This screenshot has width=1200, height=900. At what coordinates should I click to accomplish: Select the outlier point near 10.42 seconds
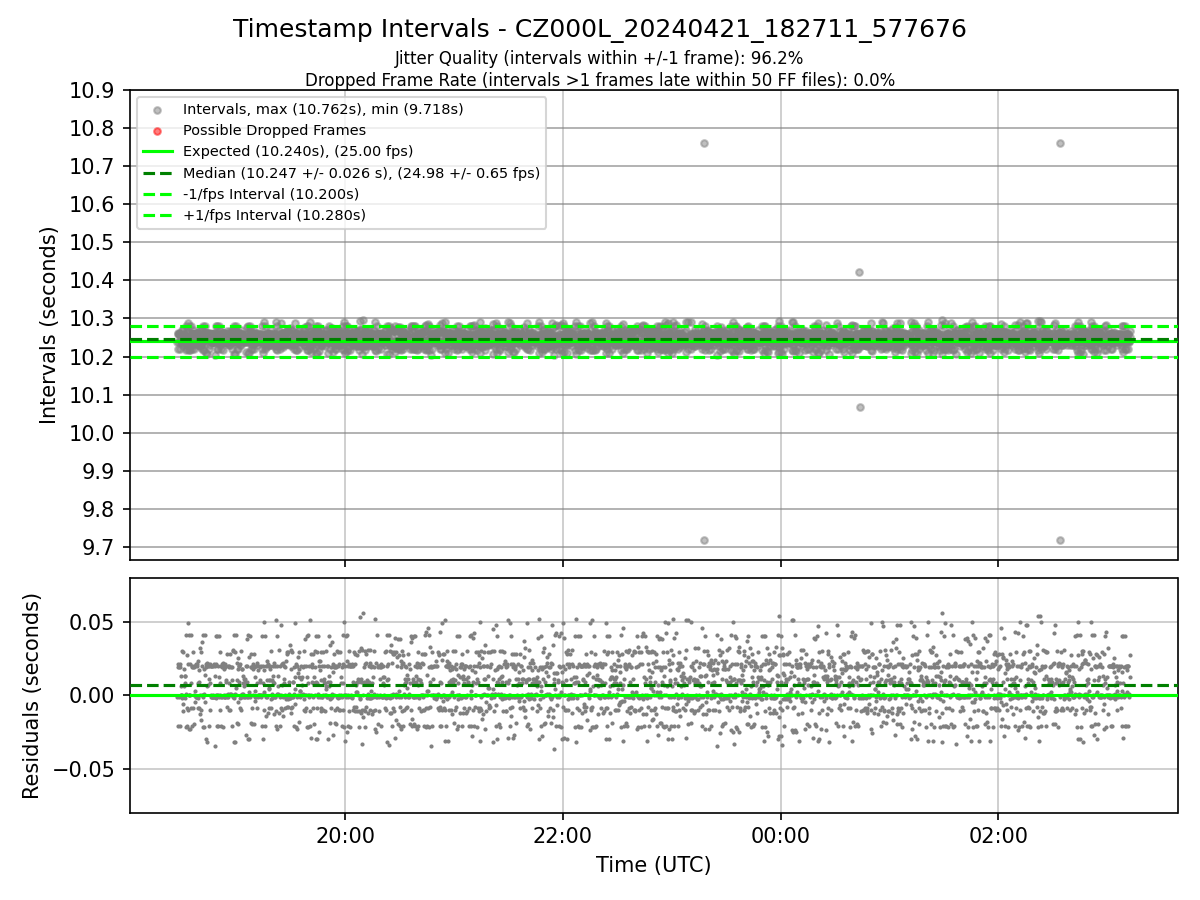pos(859,272)
